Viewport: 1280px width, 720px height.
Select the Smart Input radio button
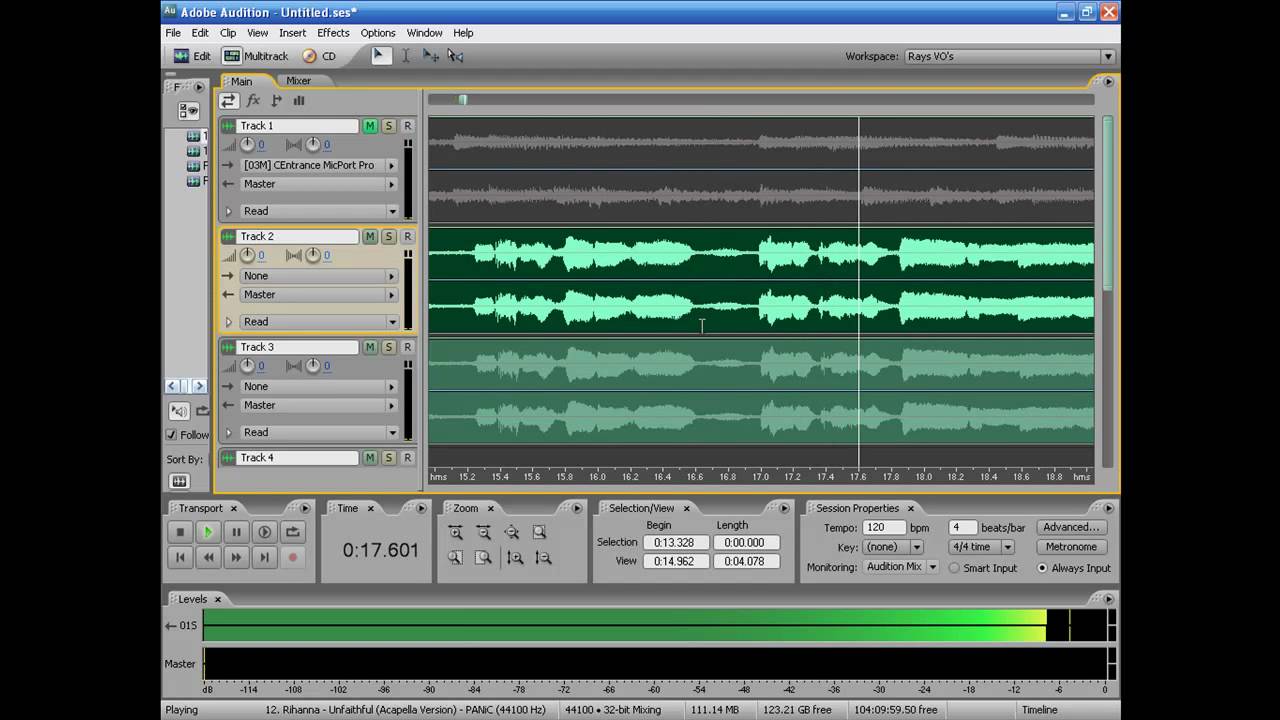click(x=954, y=568)
